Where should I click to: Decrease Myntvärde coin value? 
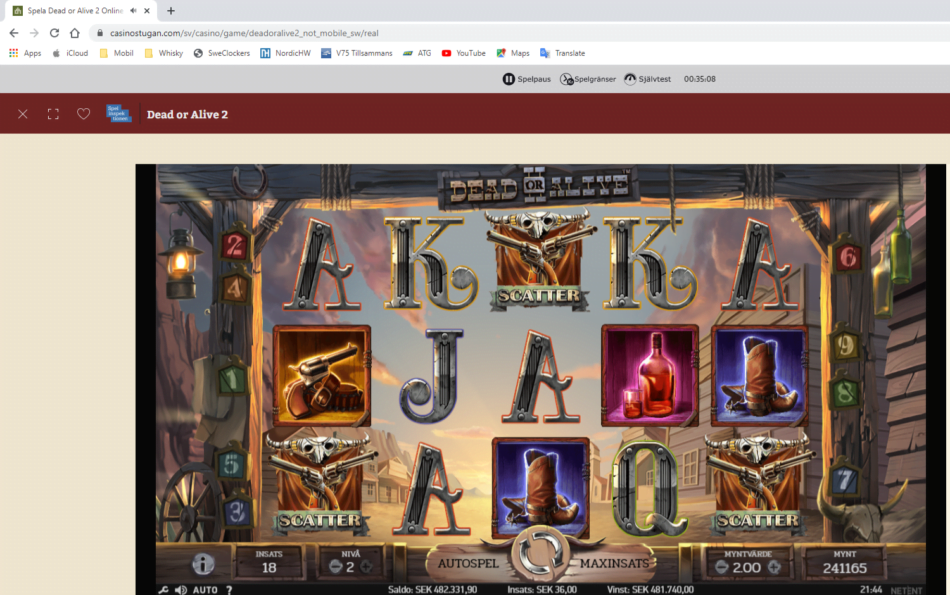(x=721, y=567)
